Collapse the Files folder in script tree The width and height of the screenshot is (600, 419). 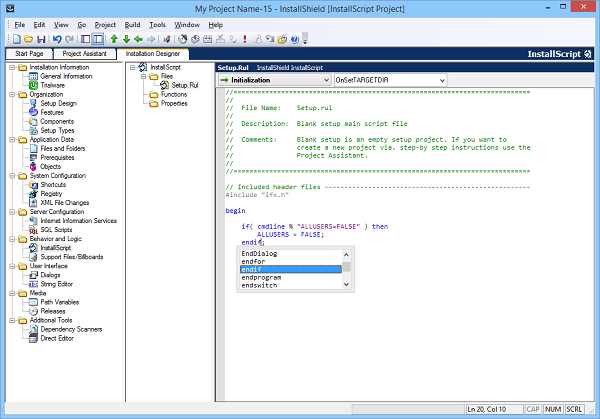click(143, 76)
